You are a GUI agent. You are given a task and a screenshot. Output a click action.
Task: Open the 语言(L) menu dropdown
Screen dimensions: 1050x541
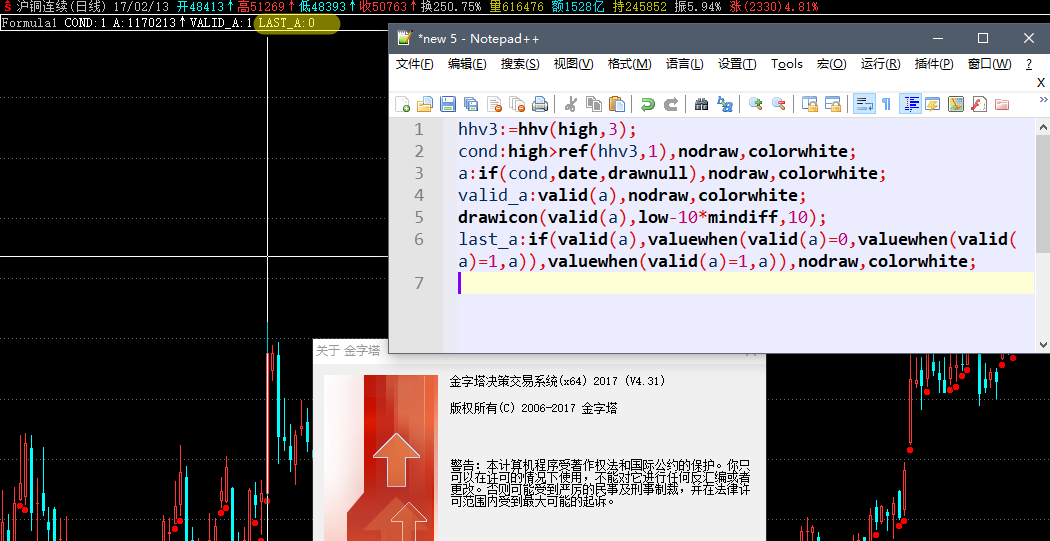[x=685, y=64]
